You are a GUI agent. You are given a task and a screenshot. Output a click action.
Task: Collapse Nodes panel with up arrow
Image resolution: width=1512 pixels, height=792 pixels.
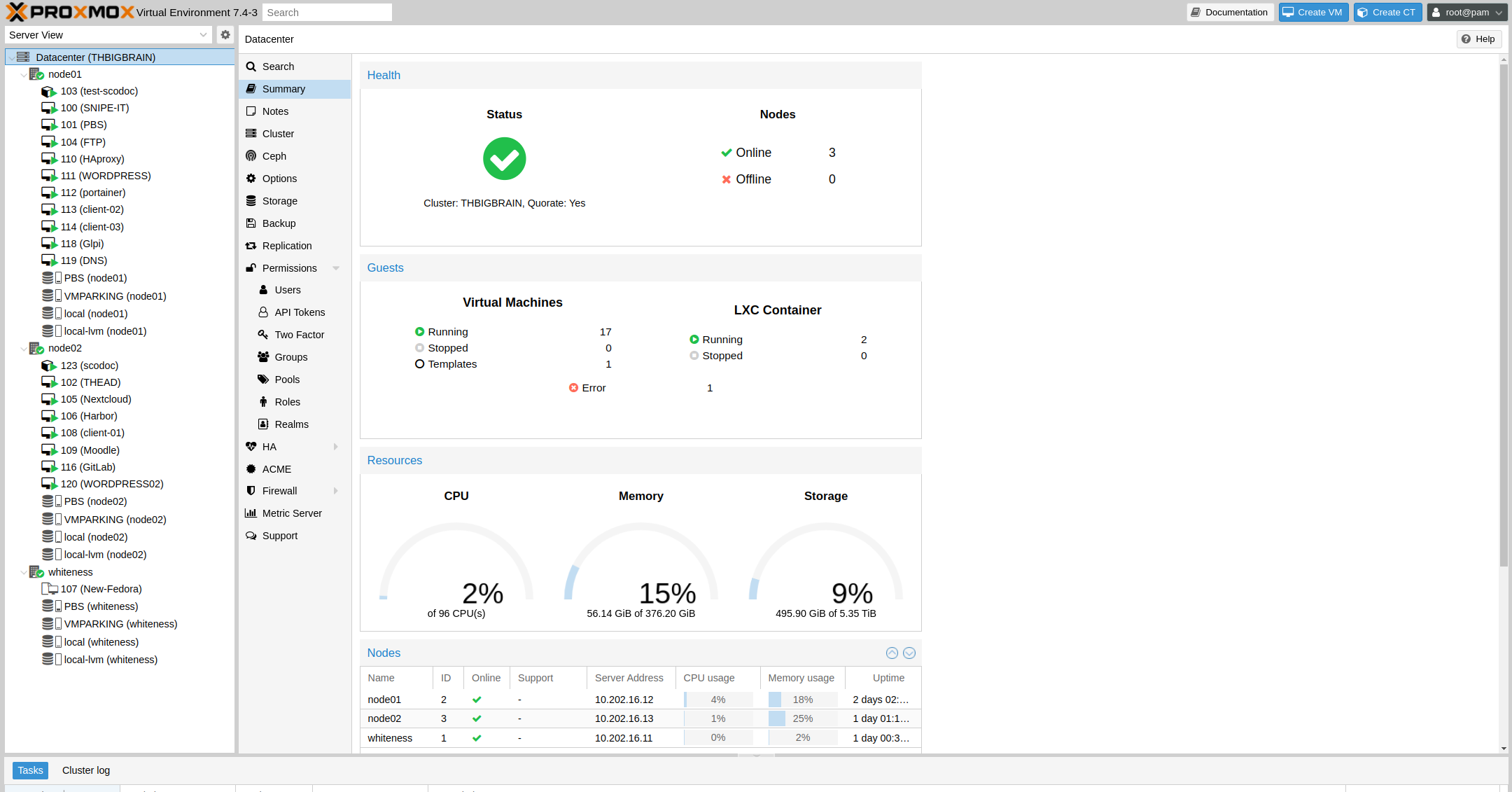892,653
